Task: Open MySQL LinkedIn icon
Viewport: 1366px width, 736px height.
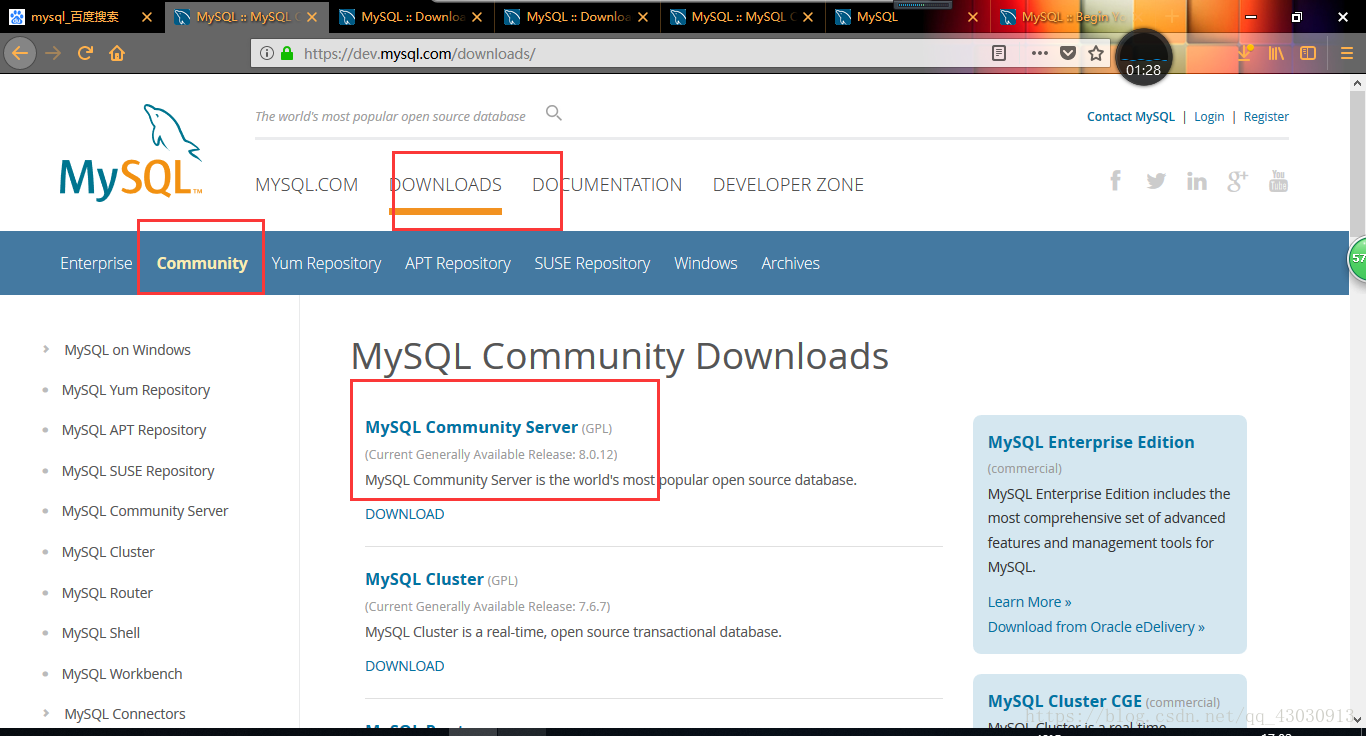Action: (x=1197, y=181)
